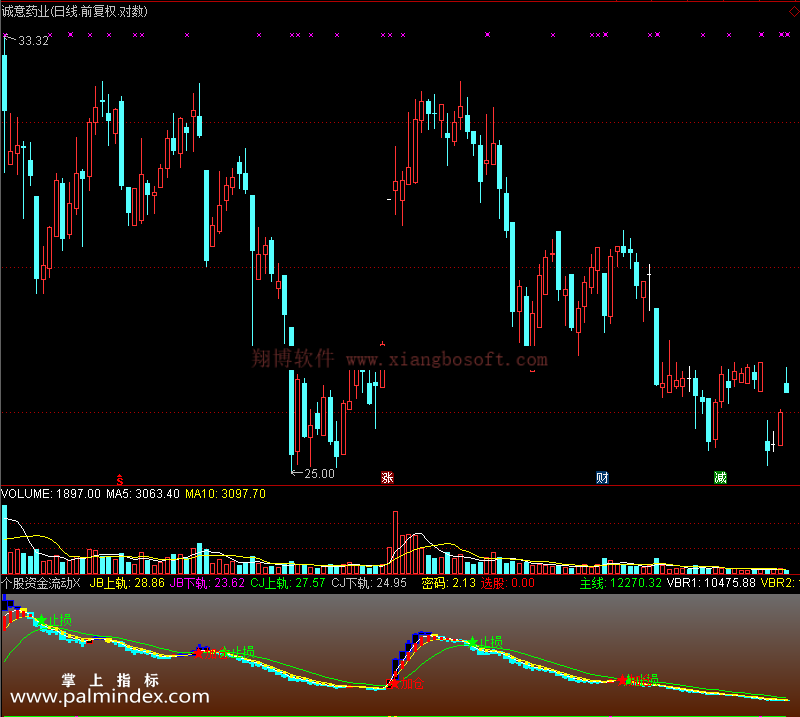Image resolution: width=800 pixels, height=717 pixels.
Task: Select the VOLUME: 1897.00 readout
Action: click(x=51, y=493)
